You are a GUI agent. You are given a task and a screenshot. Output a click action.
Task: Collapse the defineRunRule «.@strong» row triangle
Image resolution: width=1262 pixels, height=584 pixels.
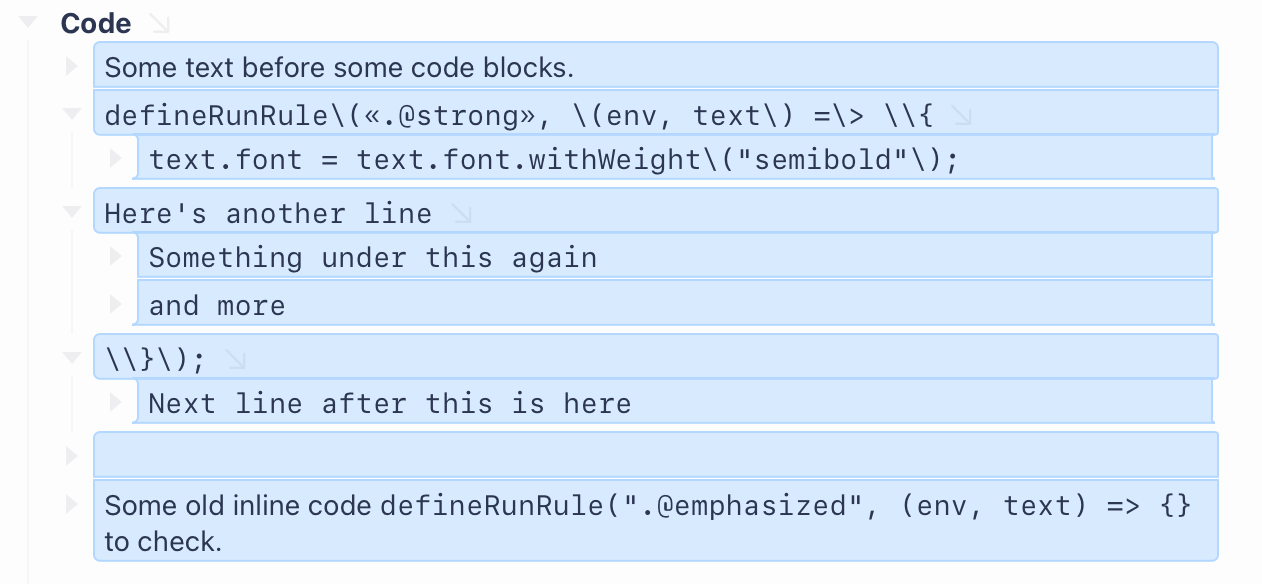[71, 114]
